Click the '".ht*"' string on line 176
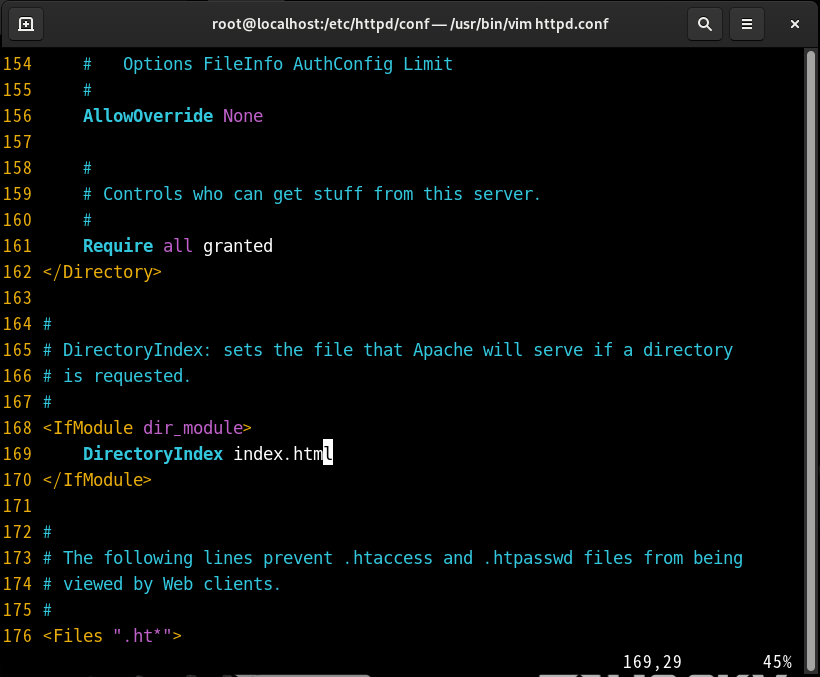This screenshot has width=820, height=677. 143,636
